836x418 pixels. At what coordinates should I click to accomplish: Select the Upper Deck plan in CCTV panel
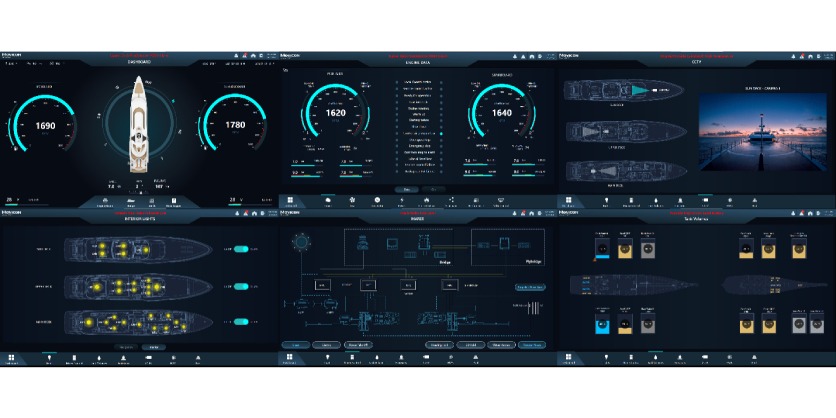pyautogui.click(x=626, y=131)
